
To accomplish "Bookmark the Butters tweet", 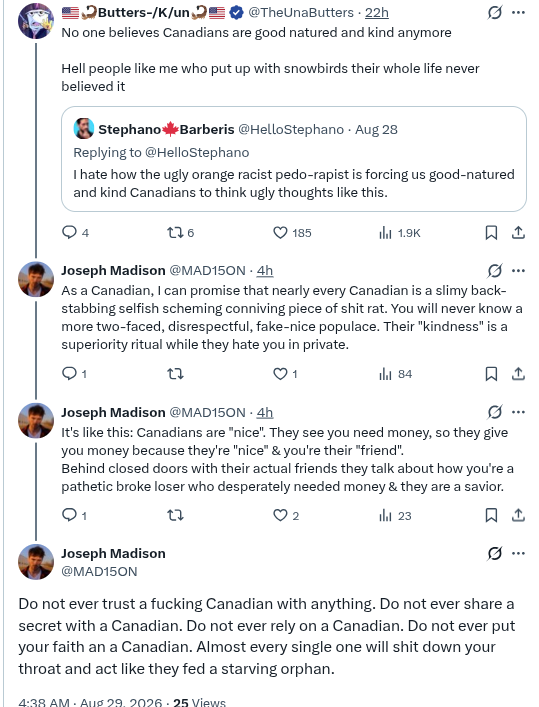I will coord(491,233).
